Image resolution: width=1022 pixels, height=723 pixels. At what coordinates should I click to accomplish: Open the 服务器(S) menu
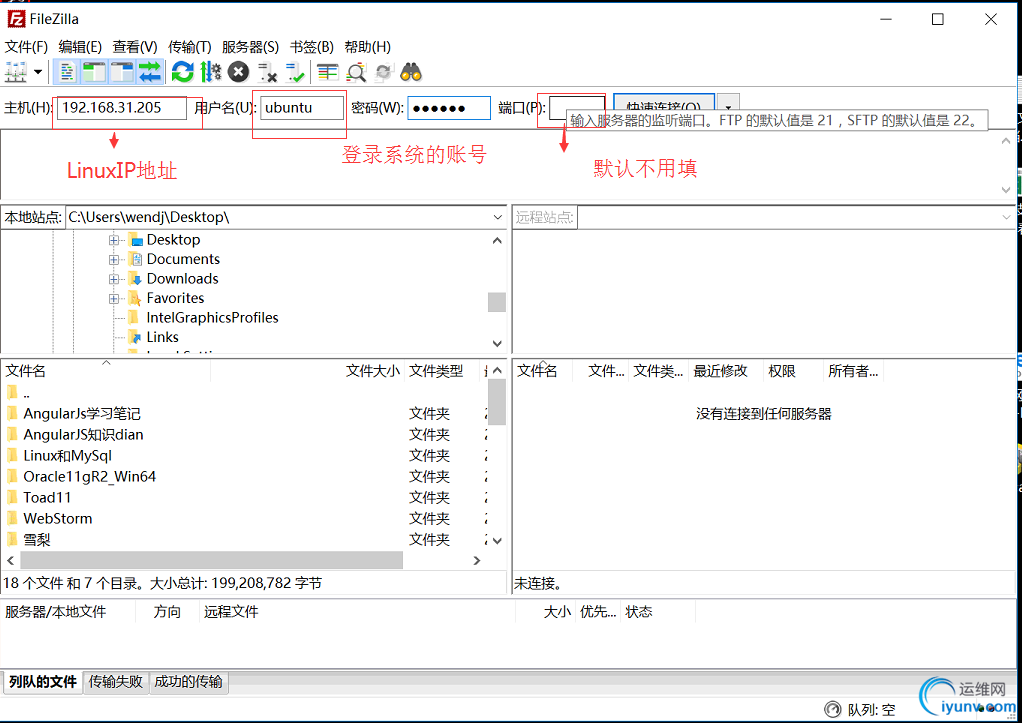[x=250, y=47]
